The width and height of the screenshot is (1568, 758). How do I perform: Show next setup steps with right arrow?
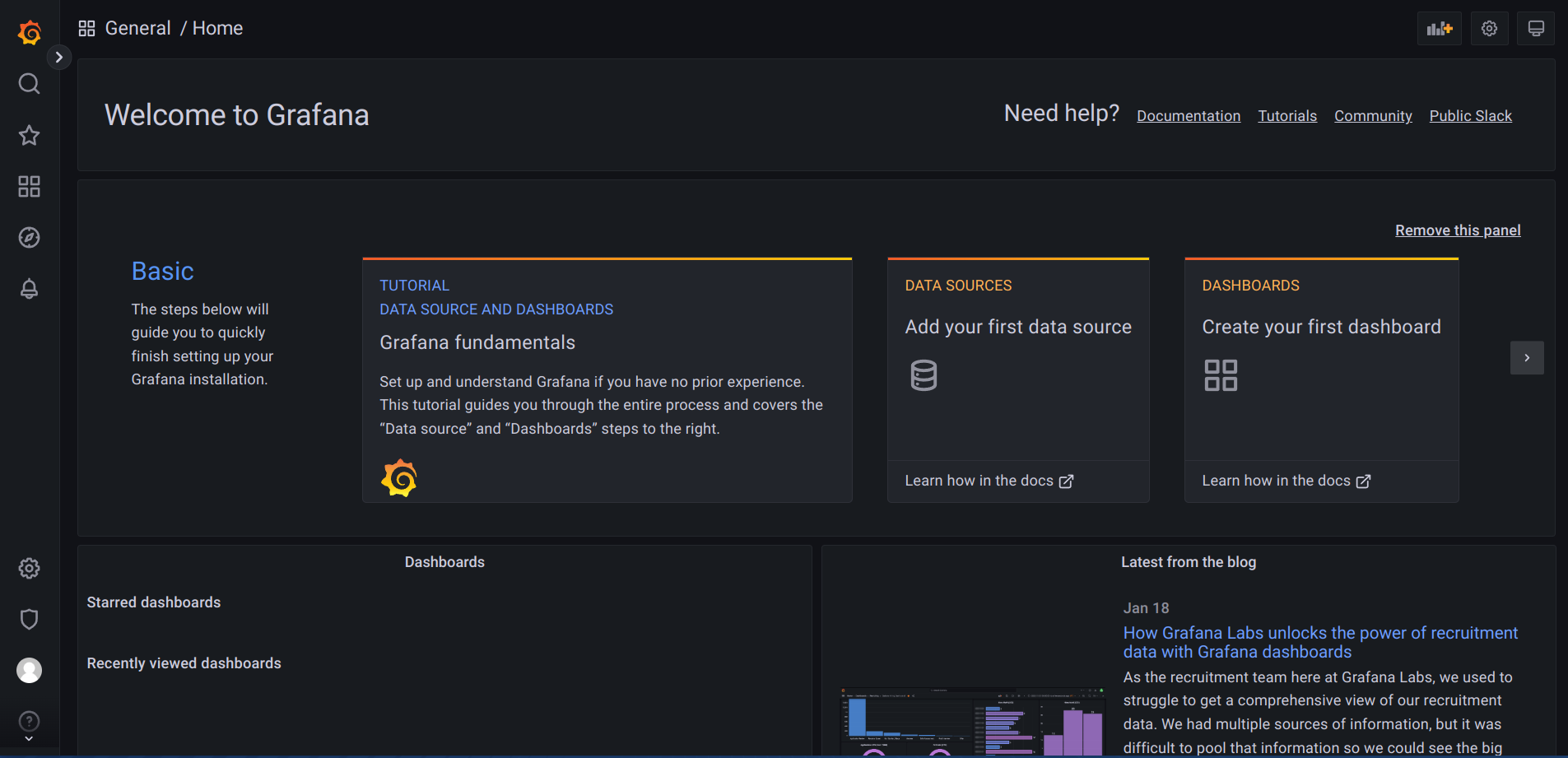click(x=1527, y=358)
